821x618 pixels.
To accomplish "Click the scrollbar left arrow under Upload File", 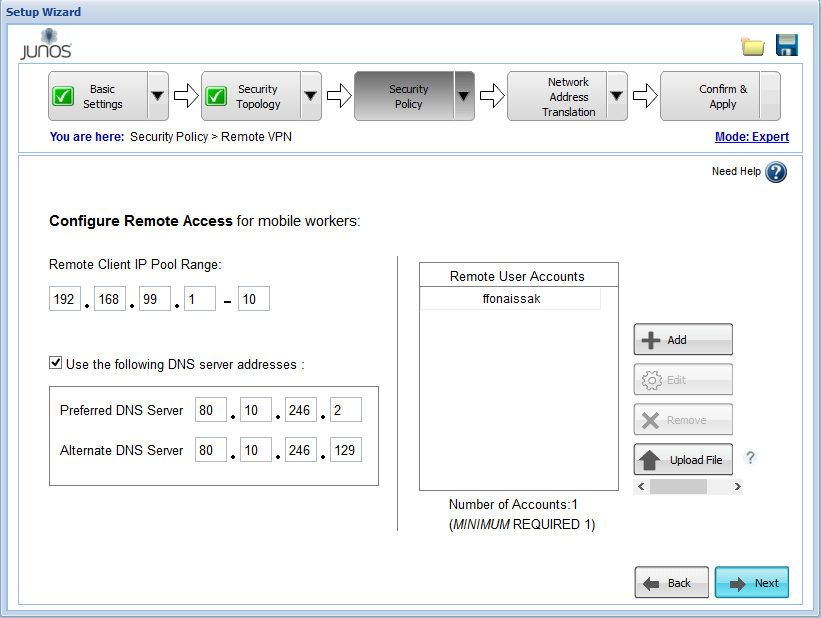I will click(x=641, y=487).
